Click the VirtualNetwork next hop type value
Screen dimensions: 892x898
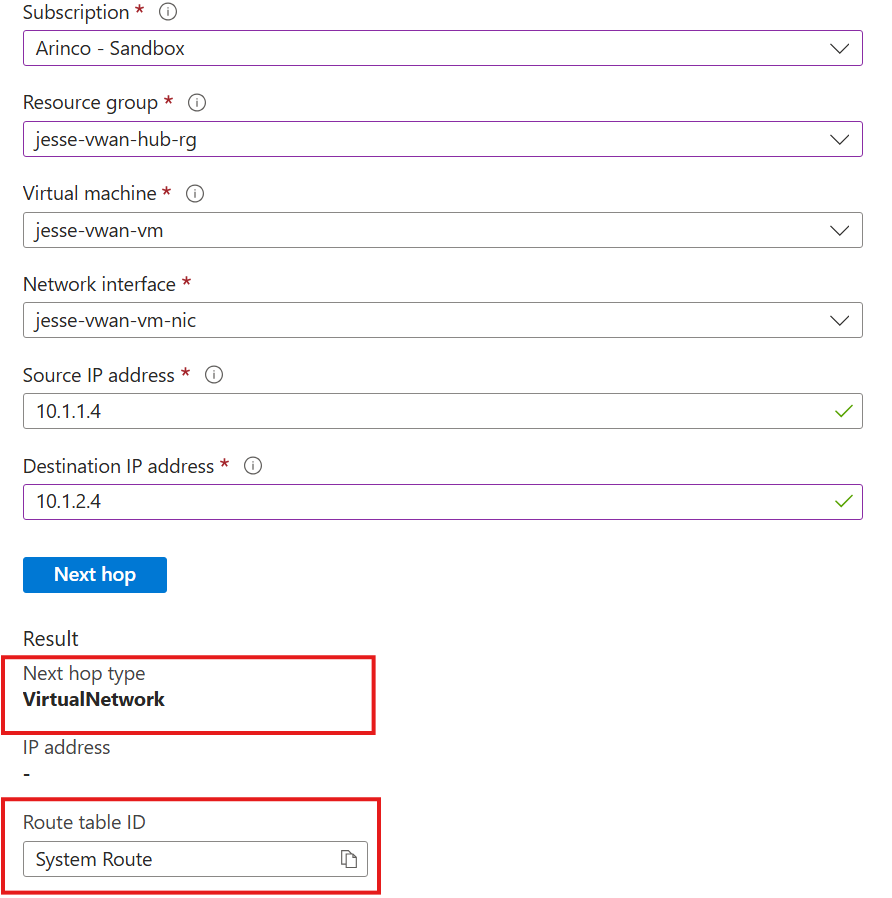[94, 699]
